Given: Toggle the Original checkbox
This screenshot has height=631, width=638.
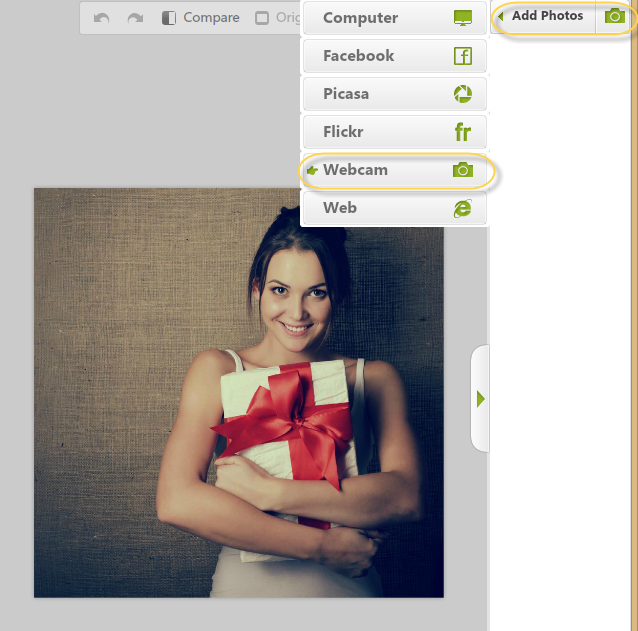Looking at the screenshot, I should point(262,18).
